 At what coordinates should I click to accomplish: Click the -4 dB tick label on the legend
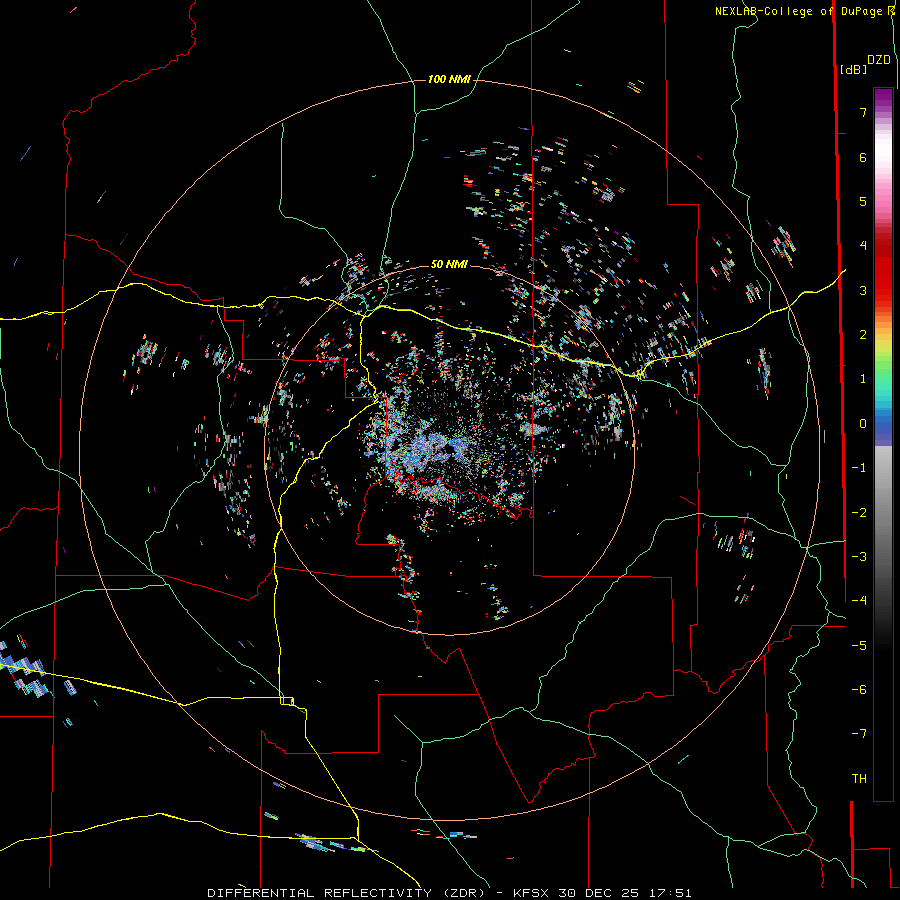(859, 601)
